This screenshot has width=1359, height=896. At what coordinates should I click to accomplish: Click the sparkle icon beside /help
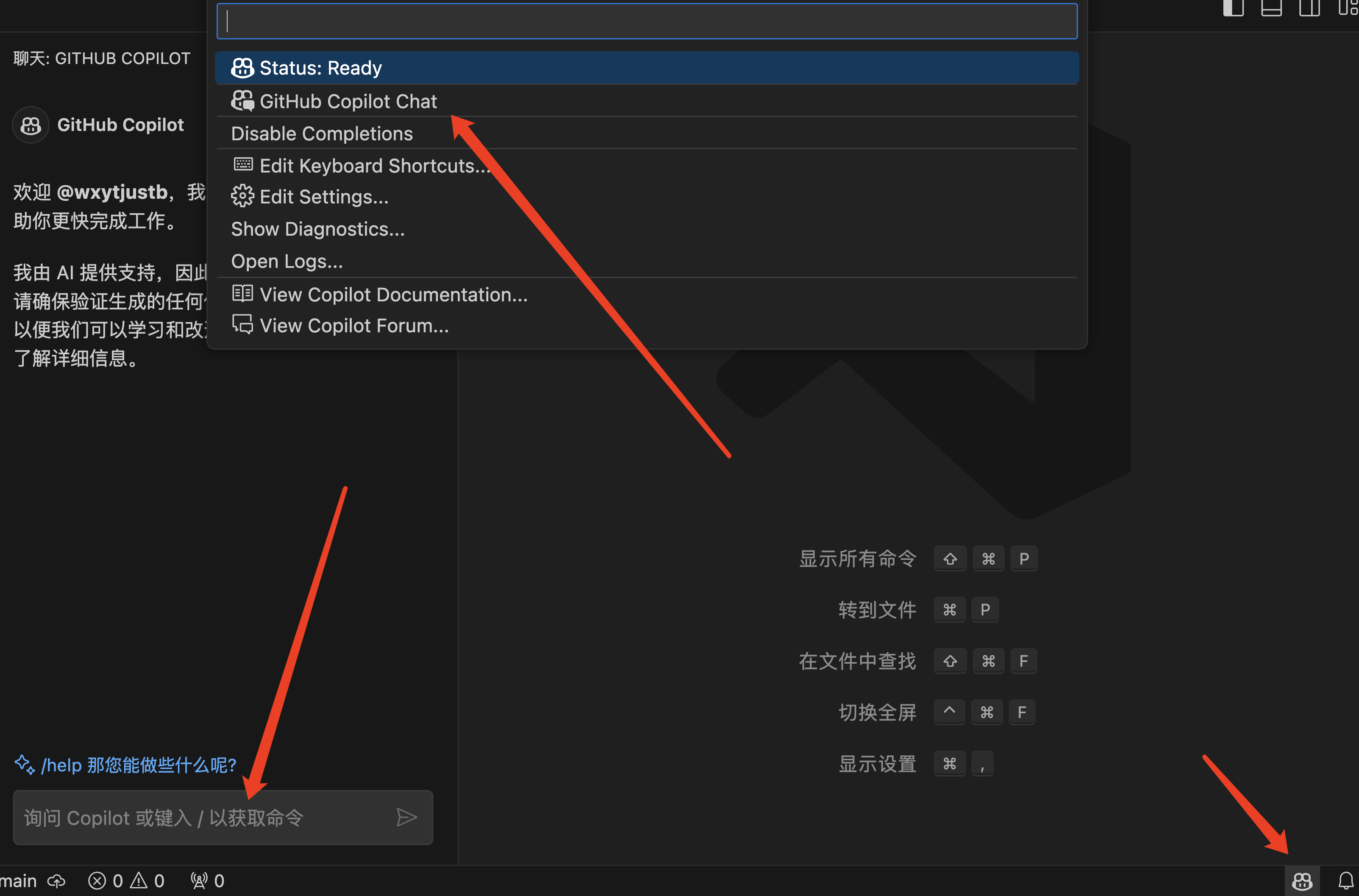coord(25,765)
